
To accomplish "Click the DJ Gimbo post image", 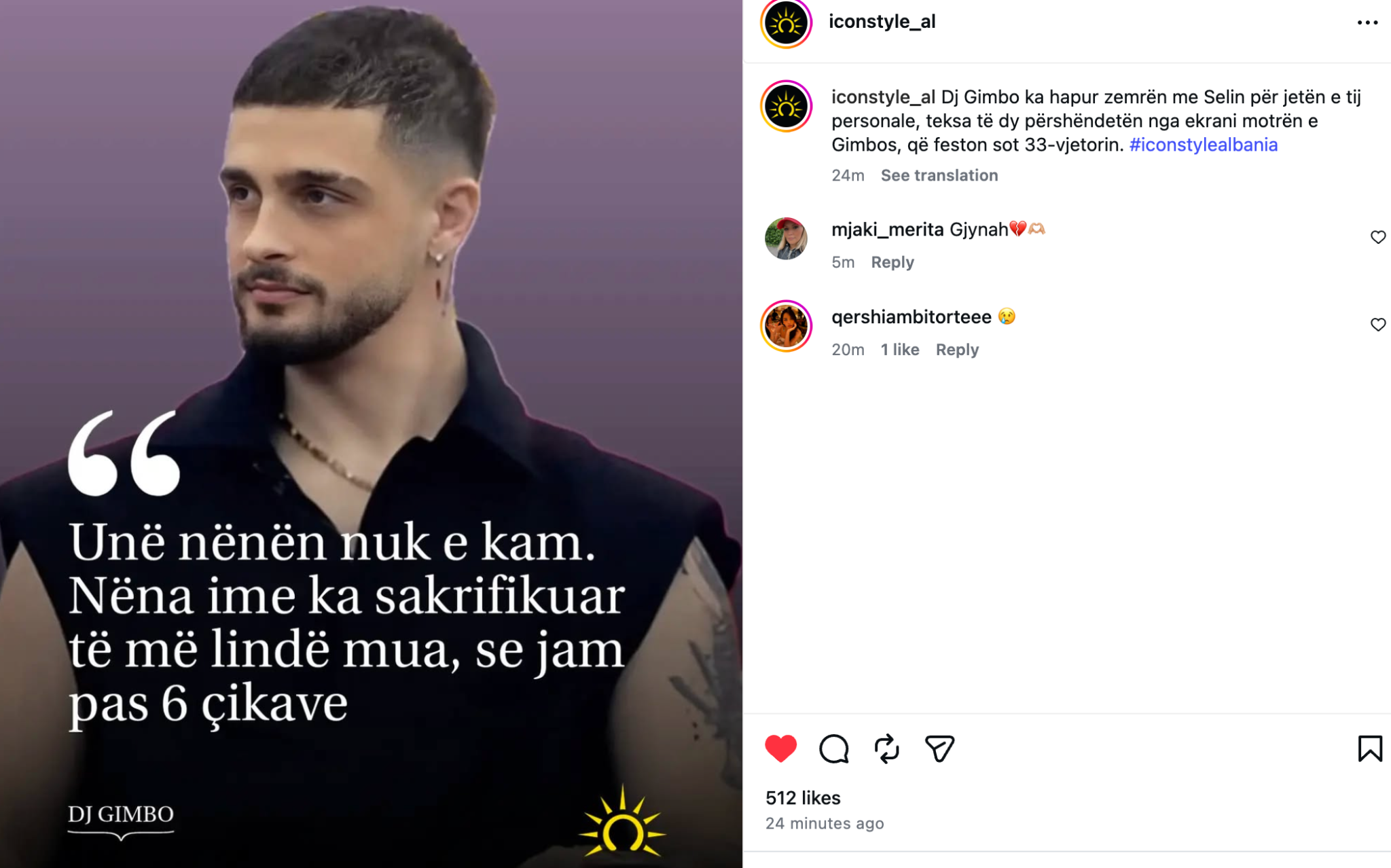I will (x=371, y=434).
